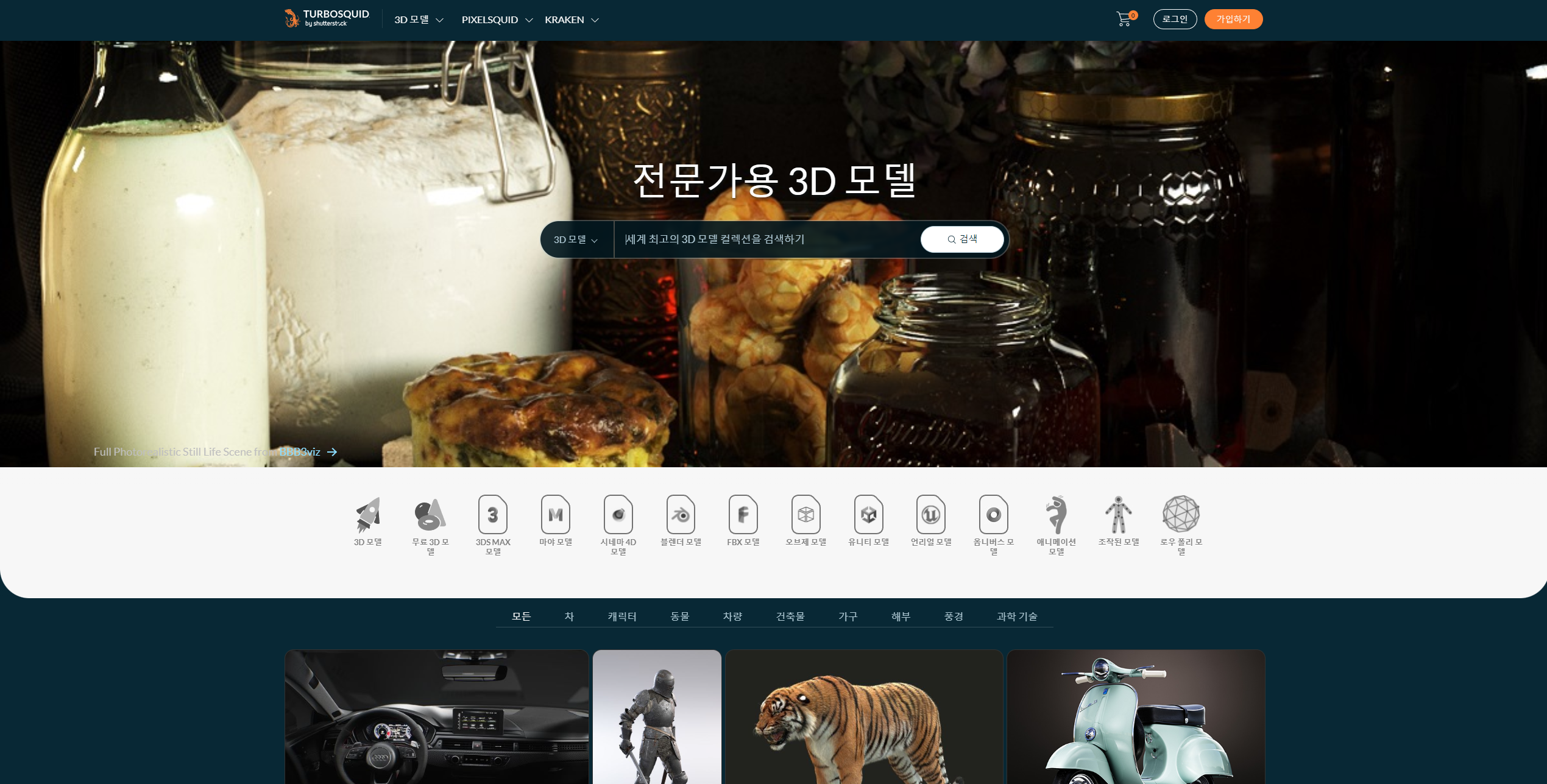Switch to the 캐릭터 category tab
This screenshot has height=784, width=1547.
tap(621, 616)
